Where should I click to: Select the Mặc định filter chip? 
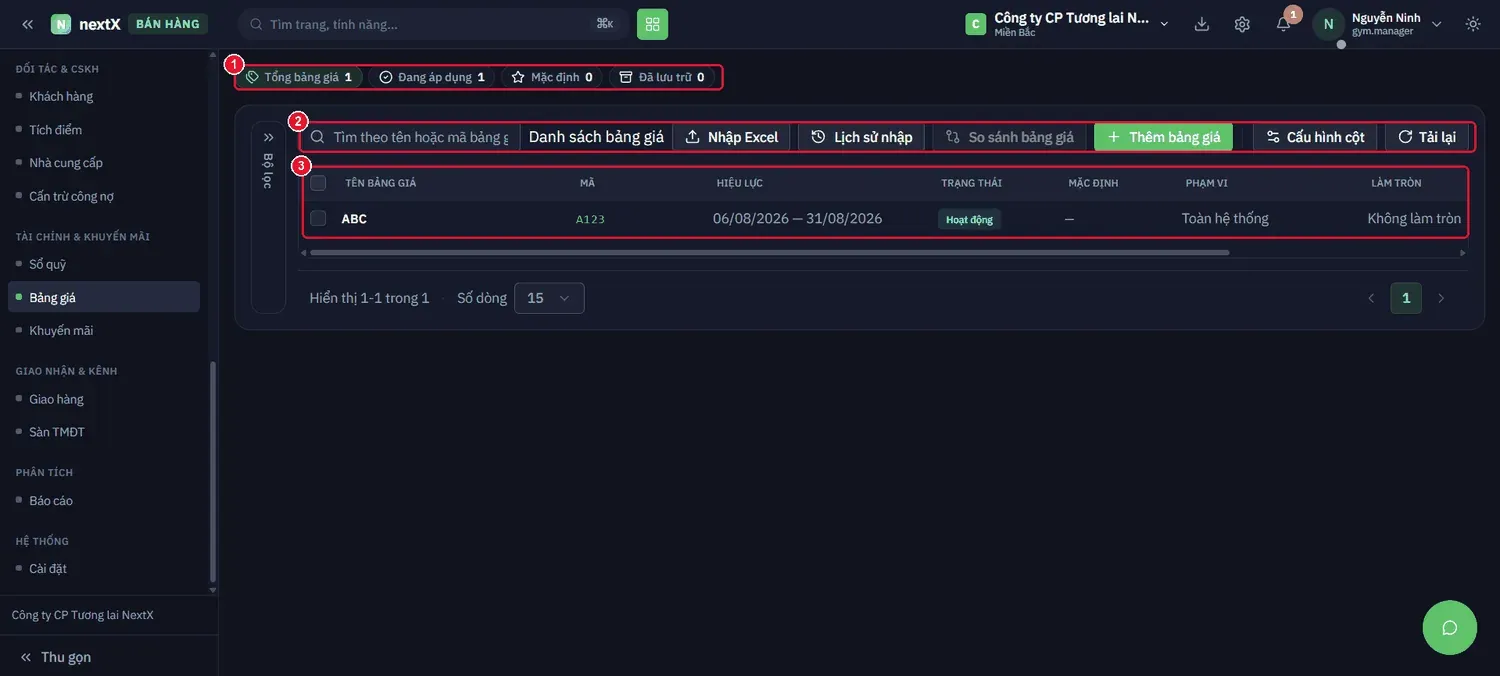552,77
